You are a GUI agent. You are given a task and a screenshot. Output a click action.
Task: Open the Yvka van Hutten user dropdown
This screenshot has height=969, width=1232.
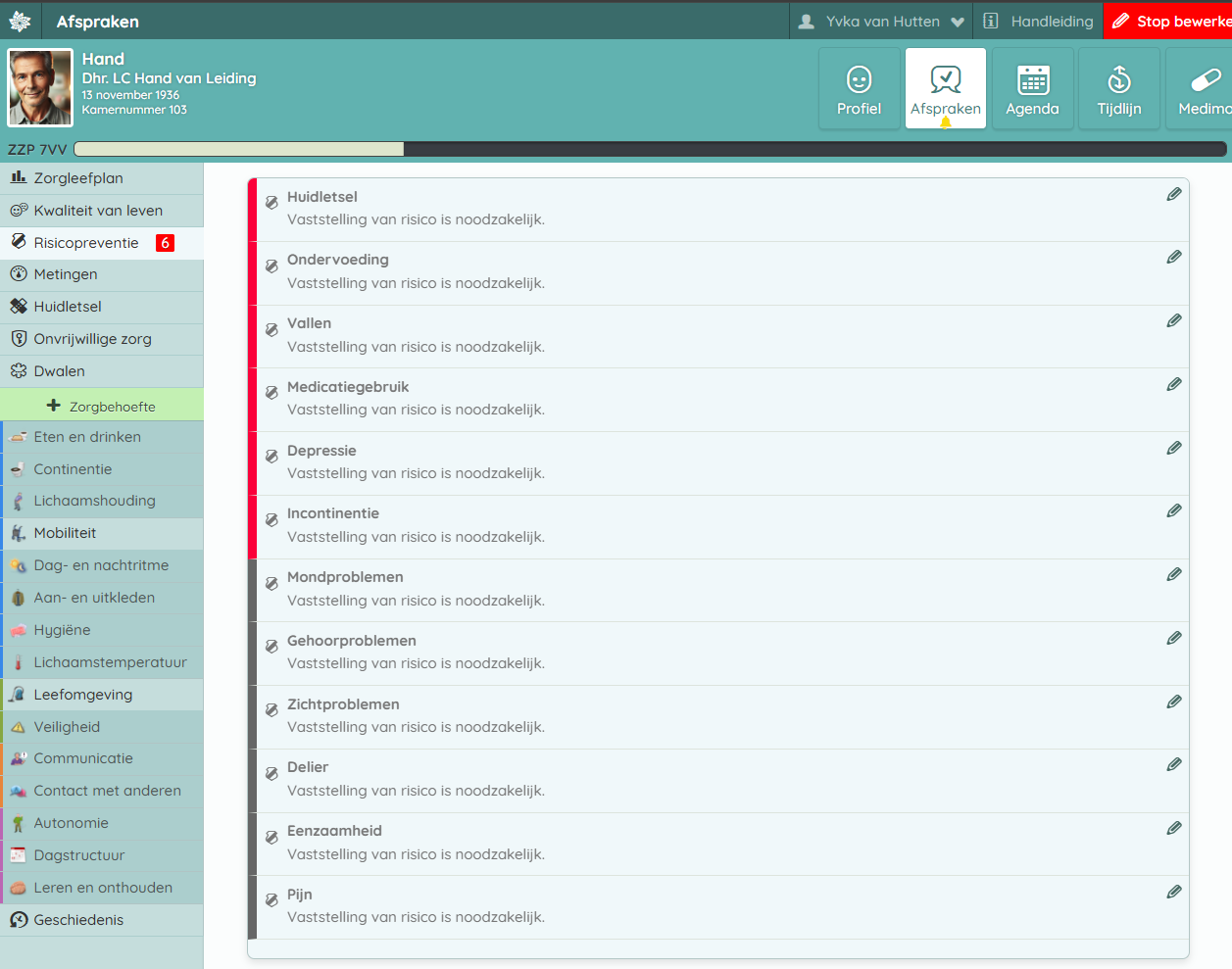point(881,22)
